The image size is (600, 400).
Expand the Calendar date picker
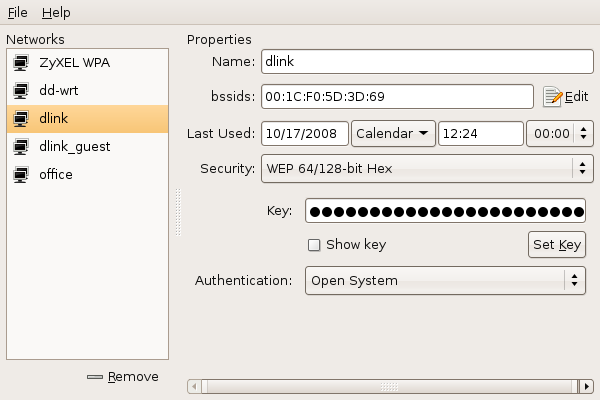tap(393, 133)
